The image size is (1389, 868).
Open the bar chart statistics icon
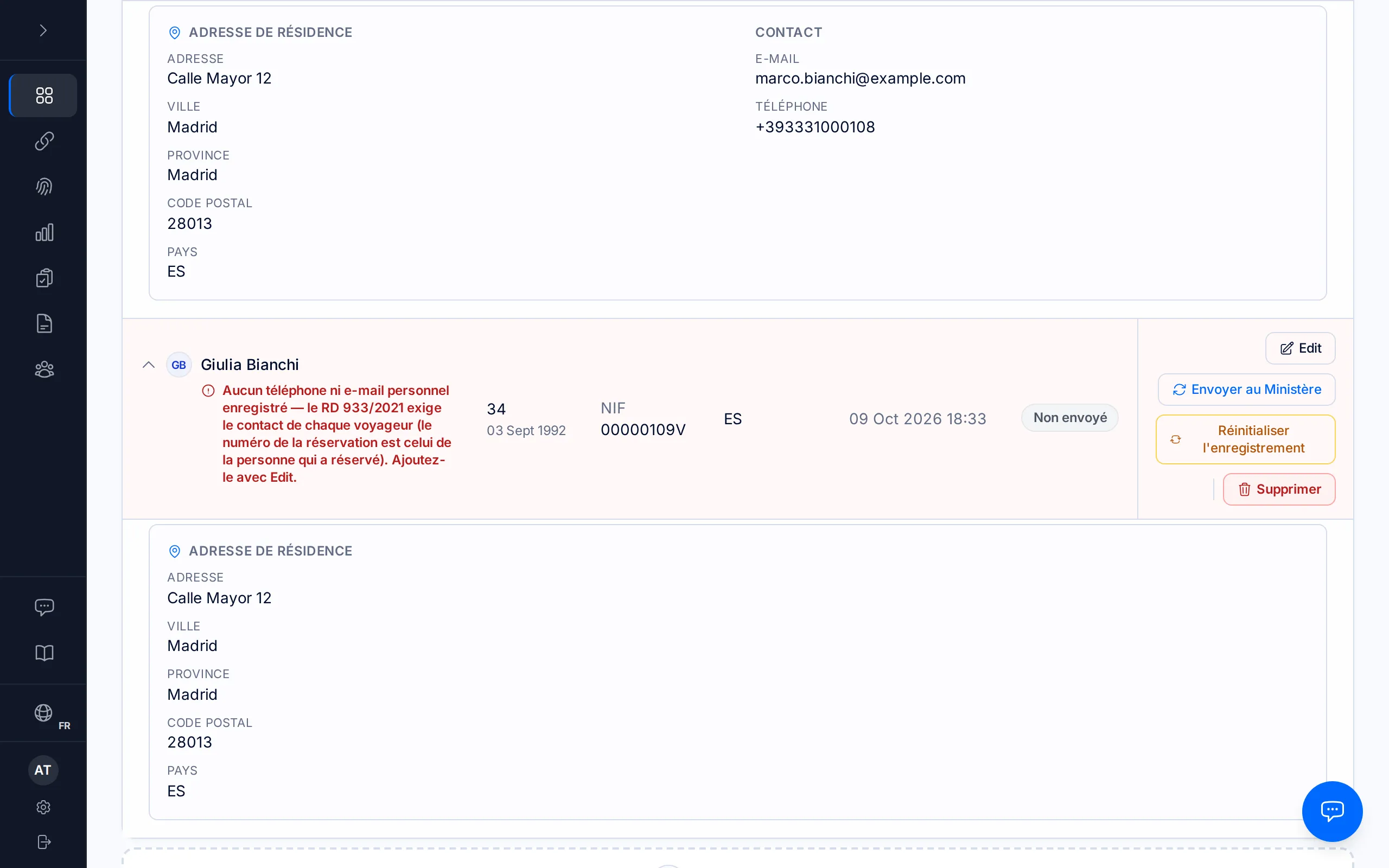[44, 233]
